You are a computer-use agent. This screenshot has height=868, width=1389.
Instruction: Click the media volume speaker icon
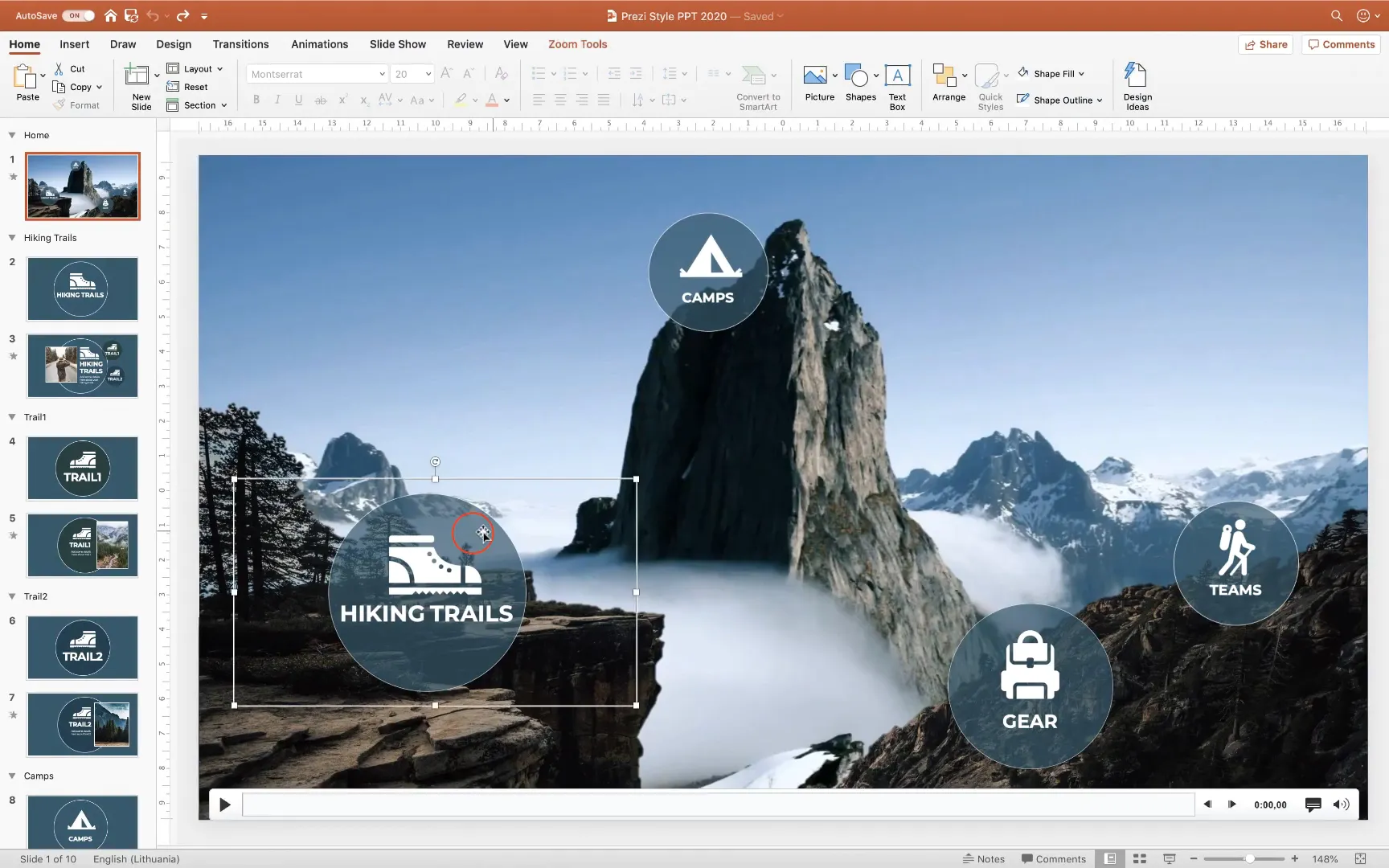(x=1341, y=805)
